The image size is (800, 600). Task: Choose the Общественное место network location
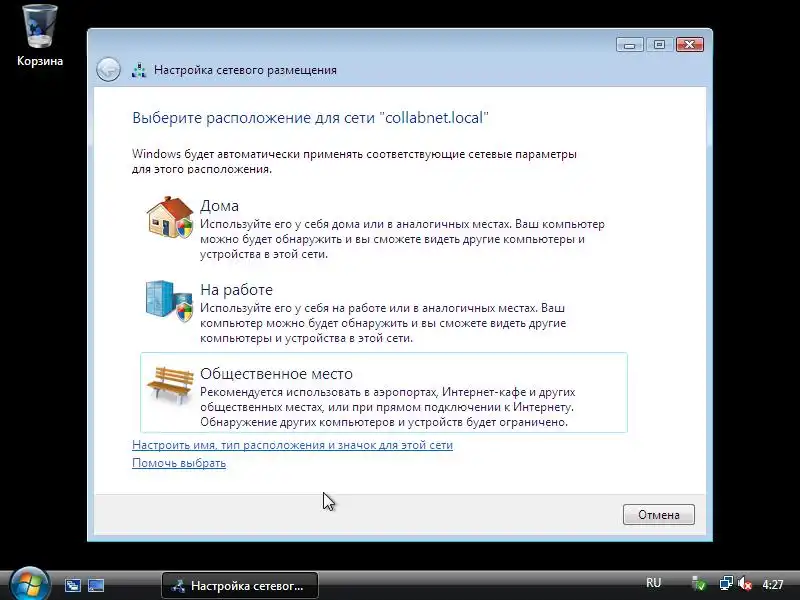tap(384, 392)
